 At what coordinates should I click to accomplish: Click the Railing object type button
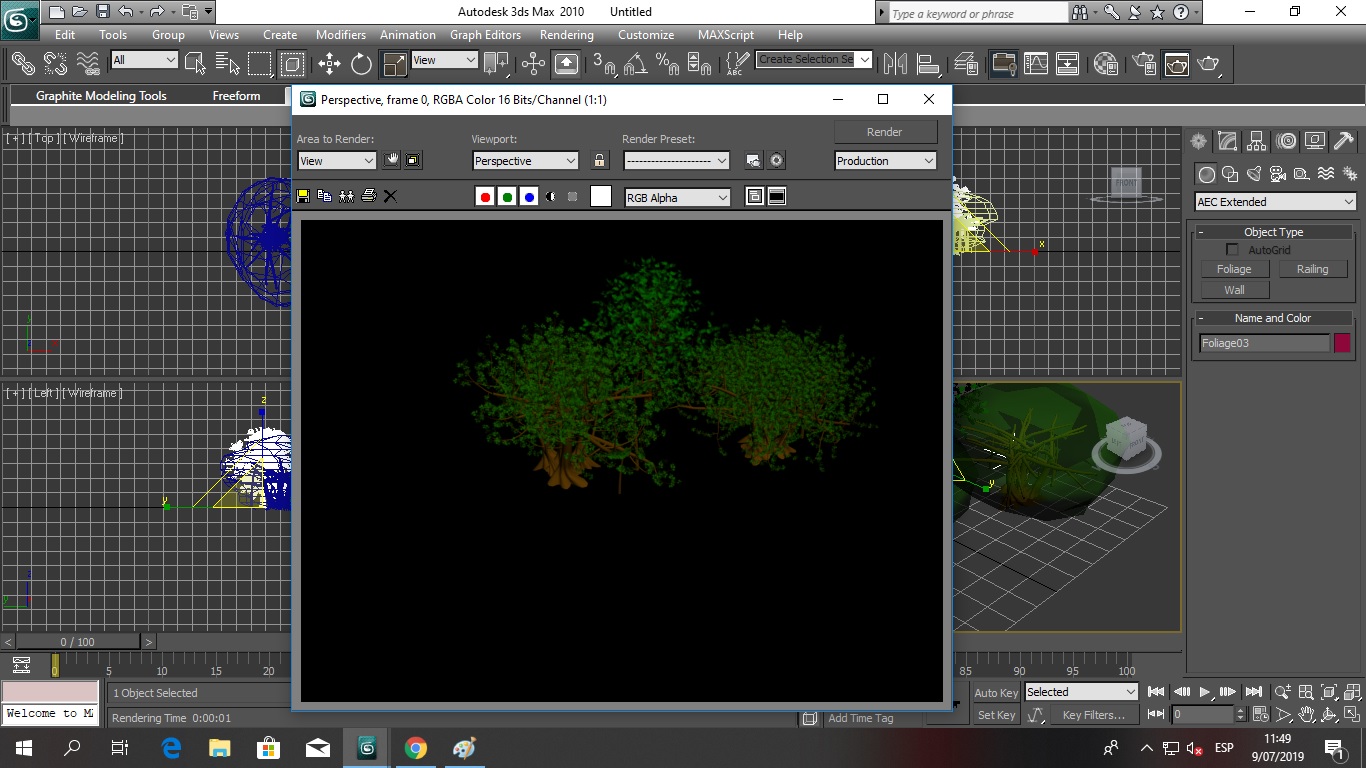coord(1312,269)
